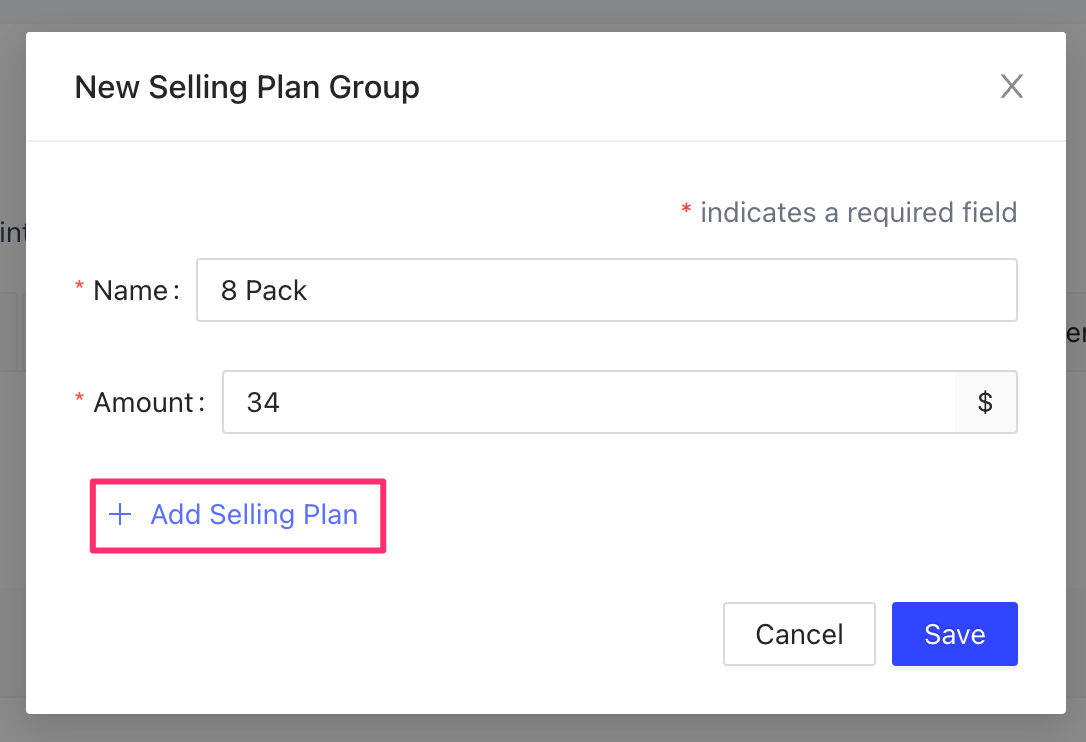
Task: Click the red asterisk before Name
Action: tap(80, 290)
